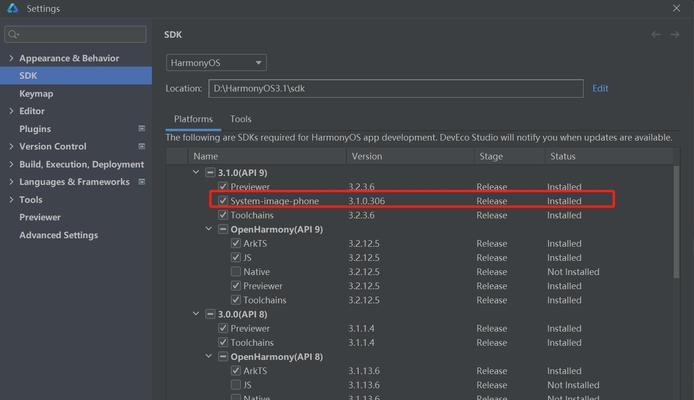
Task: Click the SDK table vertical scrollbar
Action: coord(676,221)
